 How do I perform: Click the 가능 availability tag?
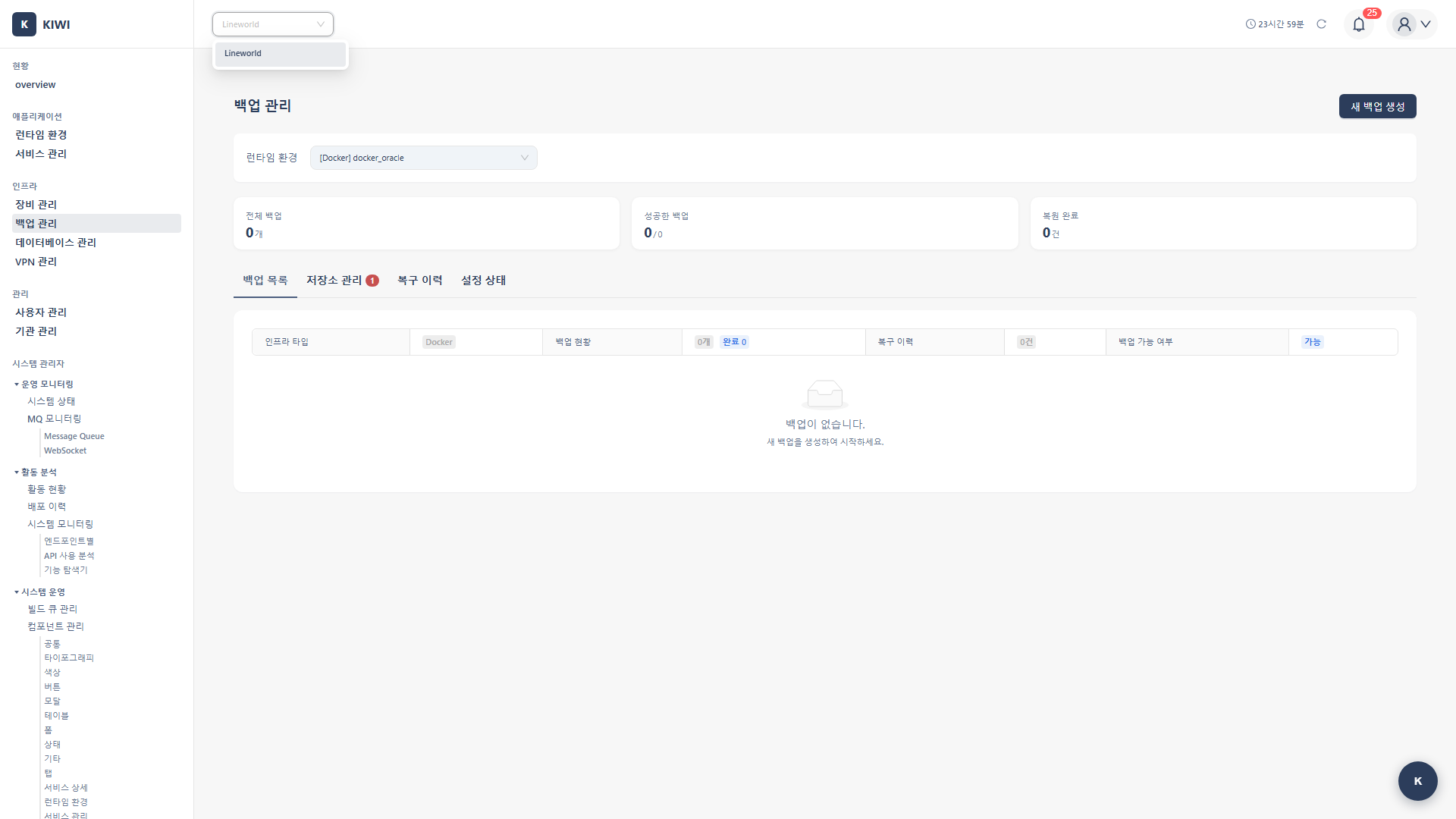click(1313, 342)
